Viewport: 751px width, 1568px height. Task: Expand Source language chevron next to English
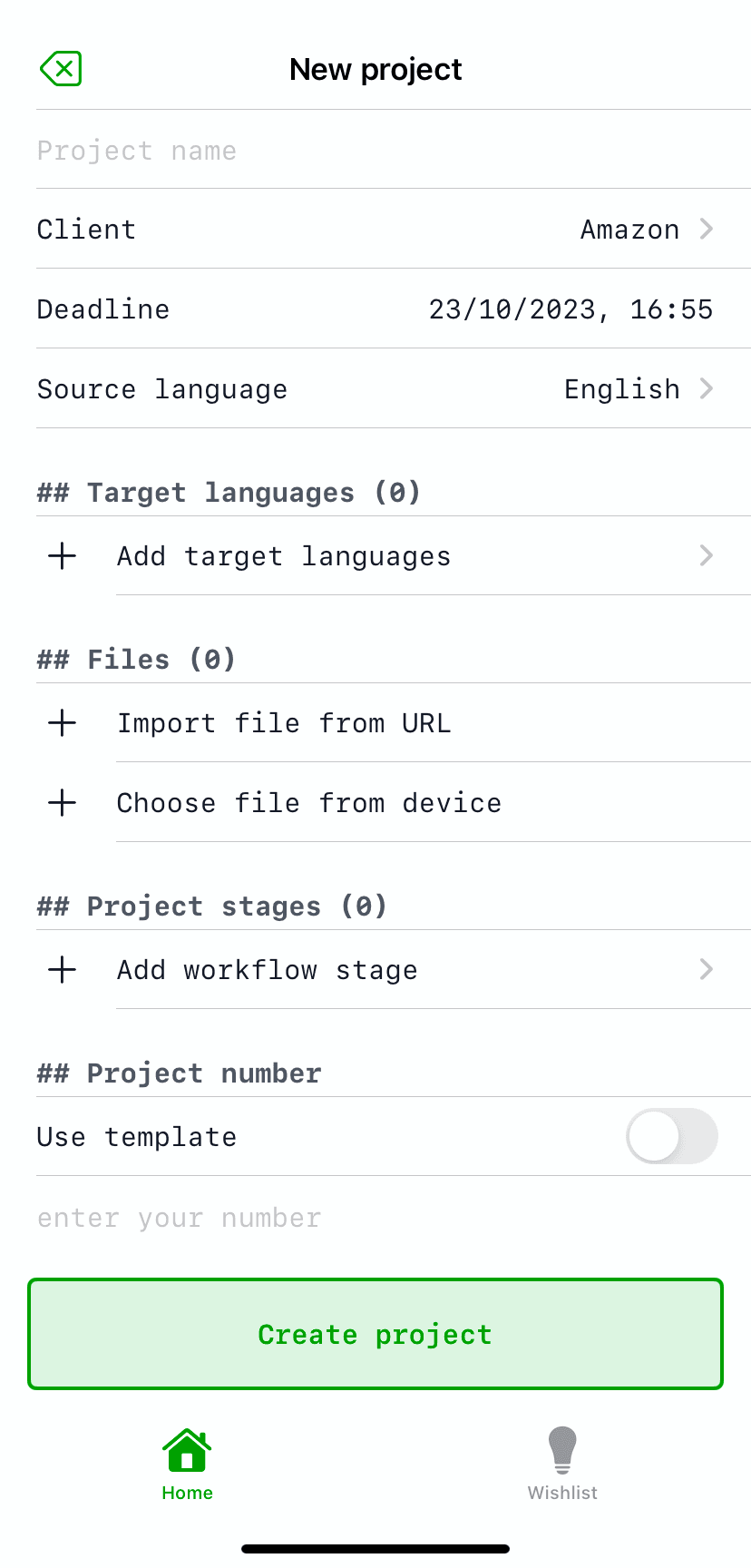[707, 389]
